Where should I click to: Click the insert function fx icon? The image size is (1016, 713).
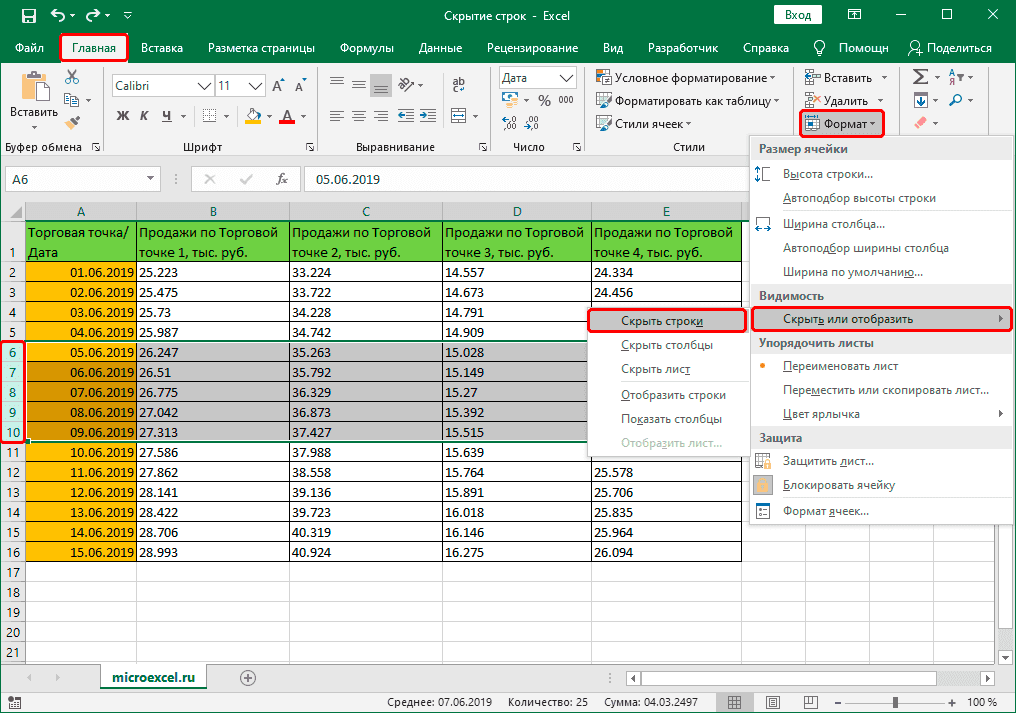click(283, 180)
